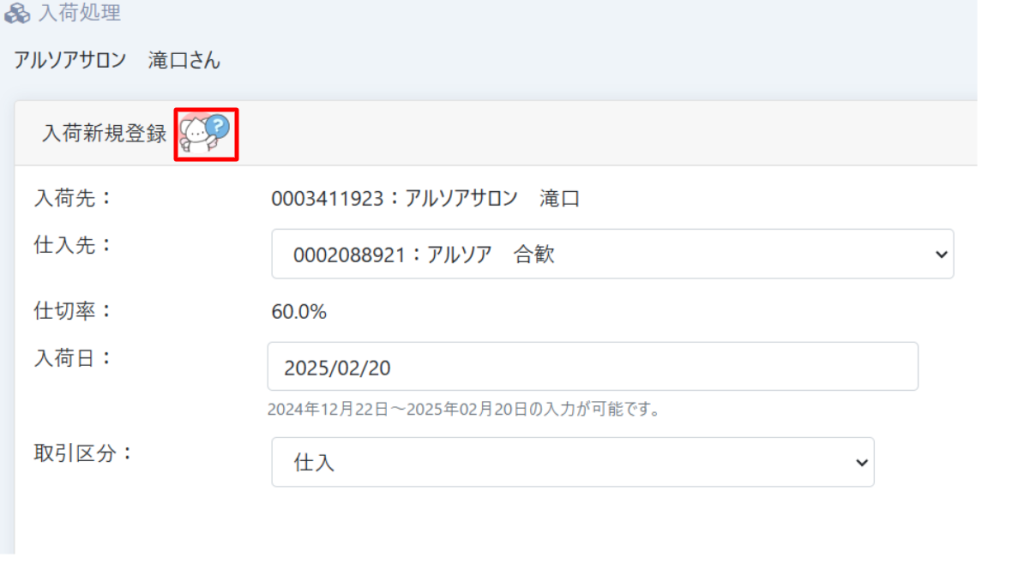Click the 仕入先 field label
Image resolution: width=1024 pixels, height=569 pixels.
tap(74, 245)
